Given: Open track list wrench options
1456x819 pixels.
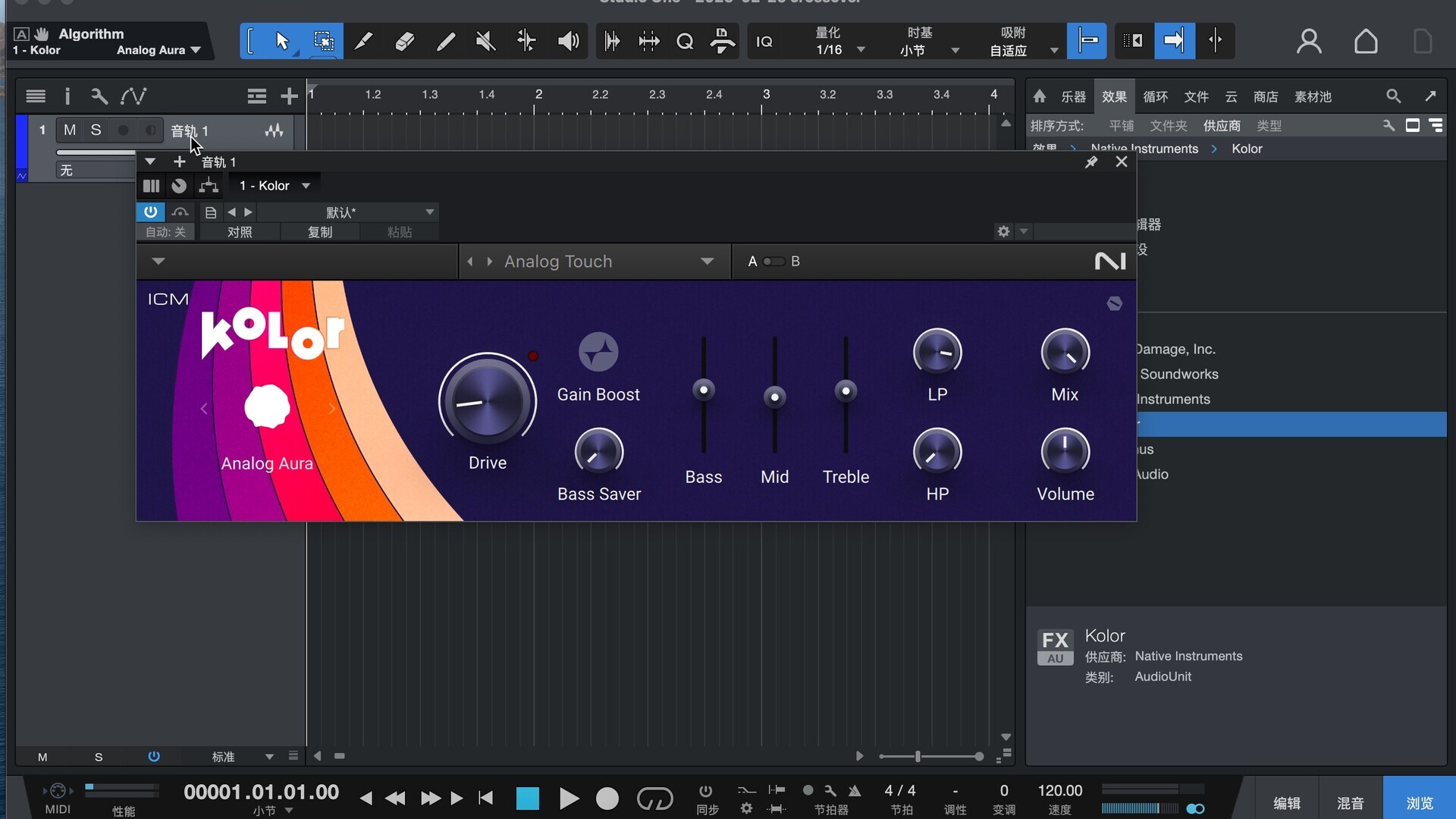Looking at the screenshot, I should click(99, 96).
